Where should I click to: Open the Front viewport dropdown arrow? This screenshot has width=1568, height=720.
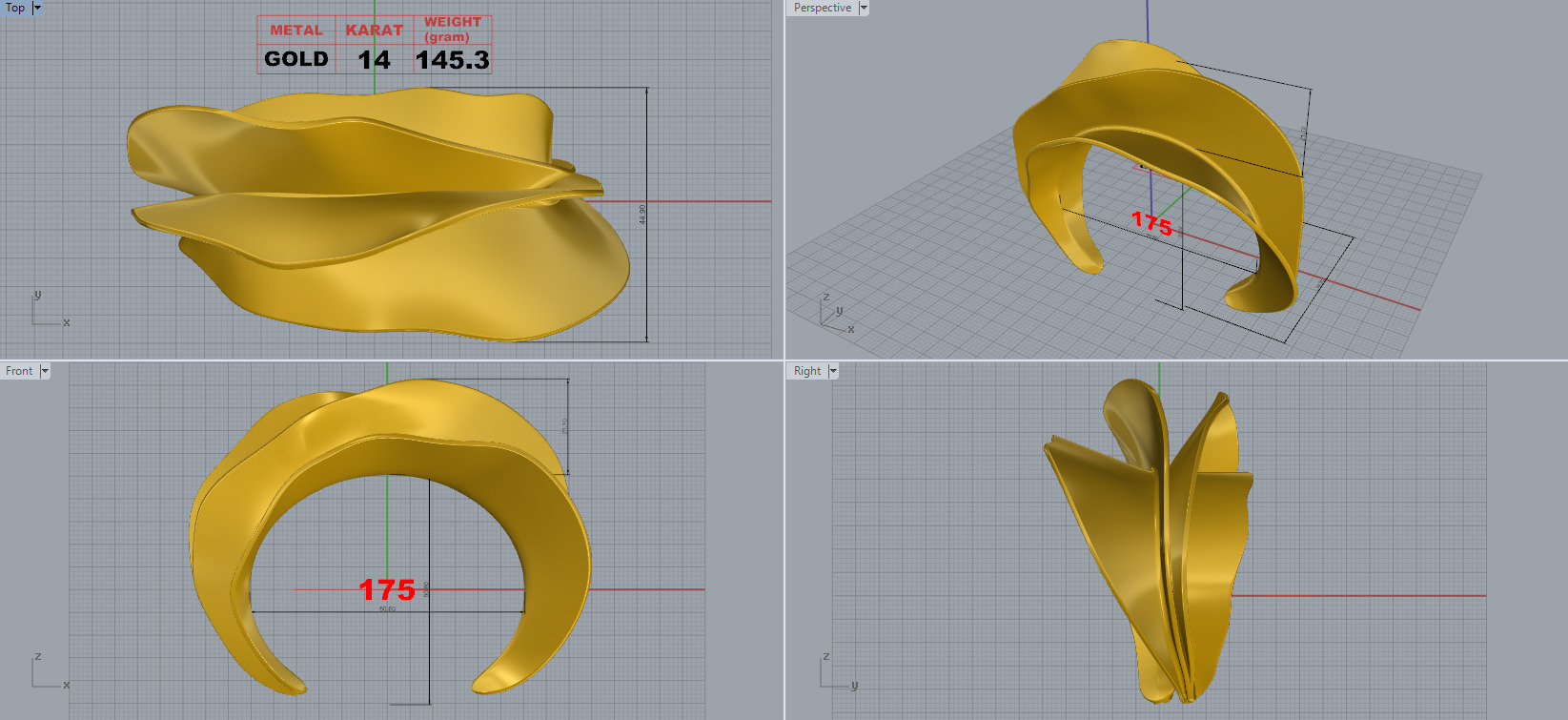pyautogui.click(x=45, y=371)
